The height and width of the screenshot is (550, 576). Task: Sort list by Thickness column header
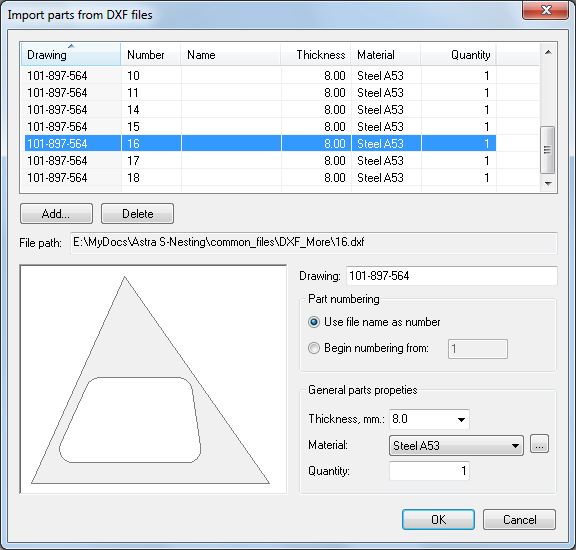point(316,55)
